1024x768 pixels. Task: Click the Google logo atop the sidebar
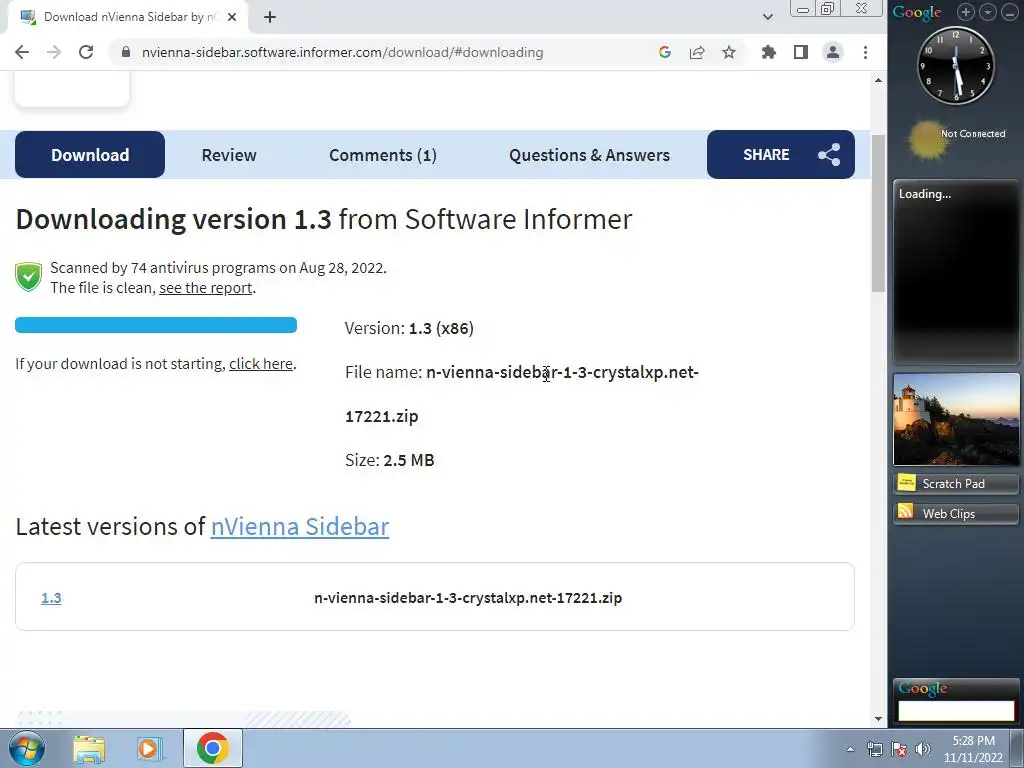(x=917, y=12)
